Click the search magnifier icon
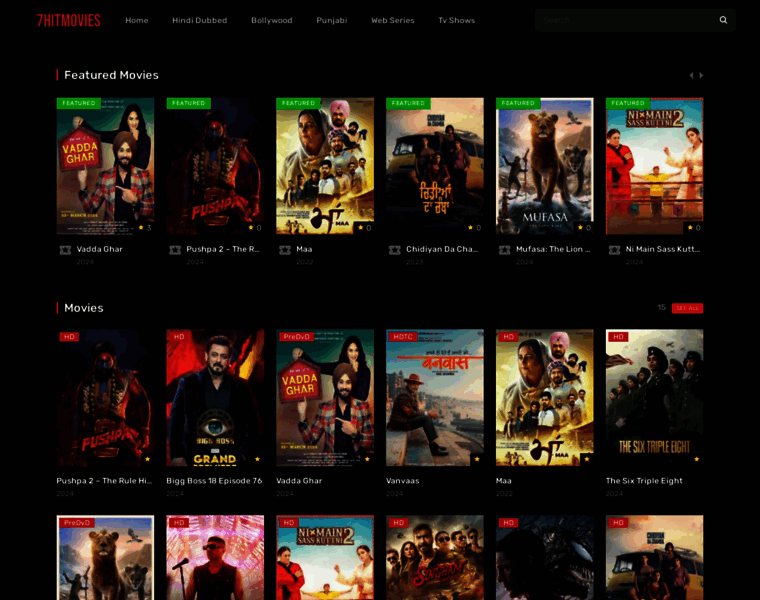The width and height of the screenshot is (760, 600). point(723,20)
